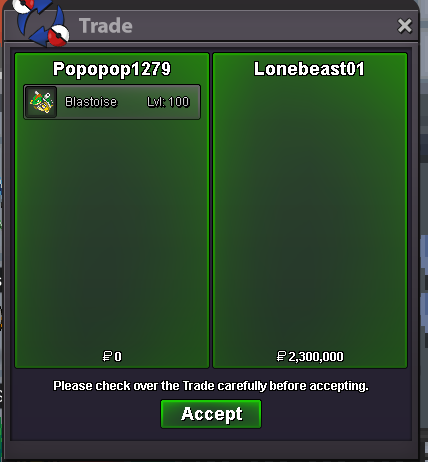Click the Lvl: 100 label on Blastoise
Image resolution: width=428 pixels, height=462 pixels.
(168, 102)
